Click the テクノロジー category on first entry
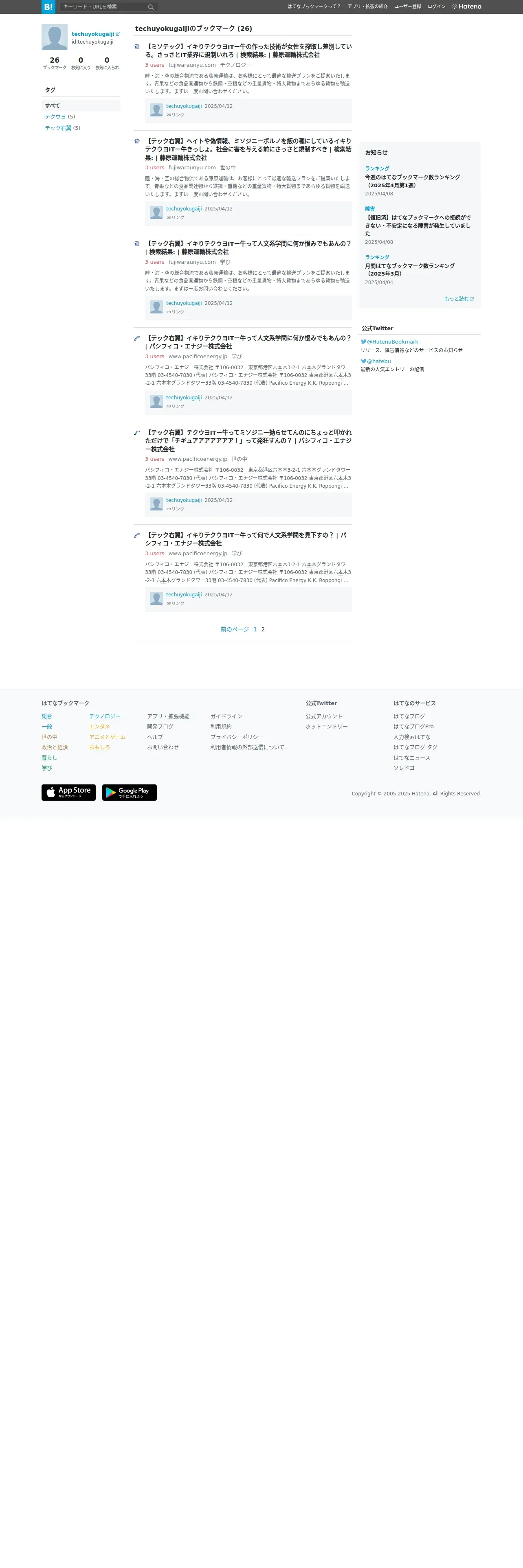The image size is (523, 1568). (235, 65)
